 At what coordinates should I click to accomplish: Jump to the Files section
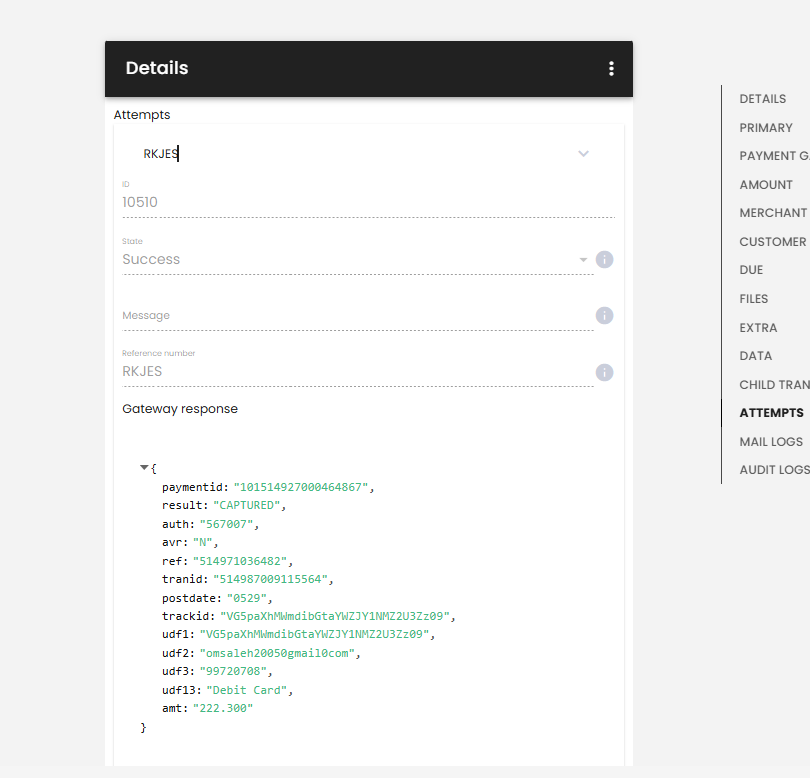753,299
